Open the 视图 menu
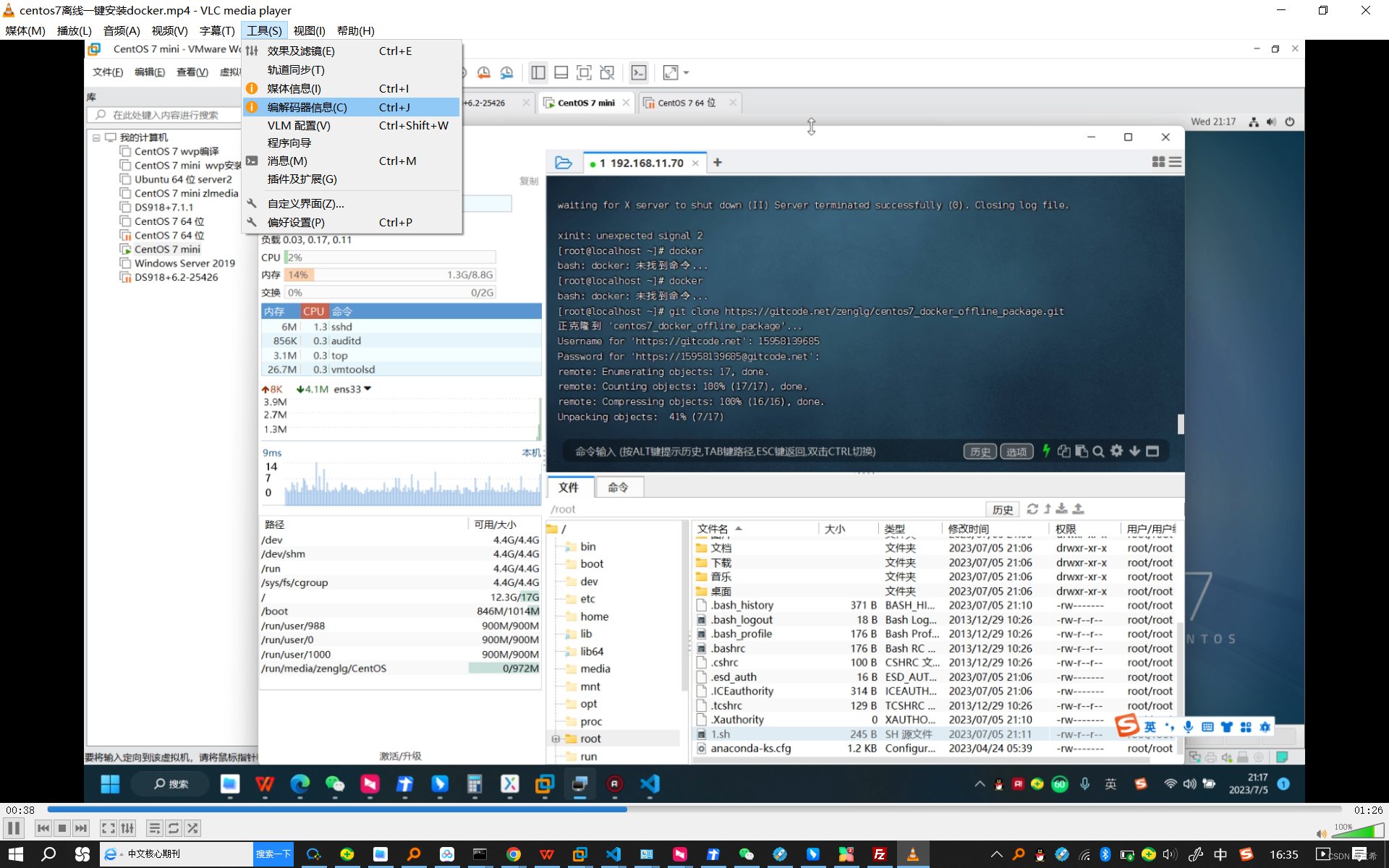Screen dimensions: 1389x868 pyautogui.click(x=309, y=30)
